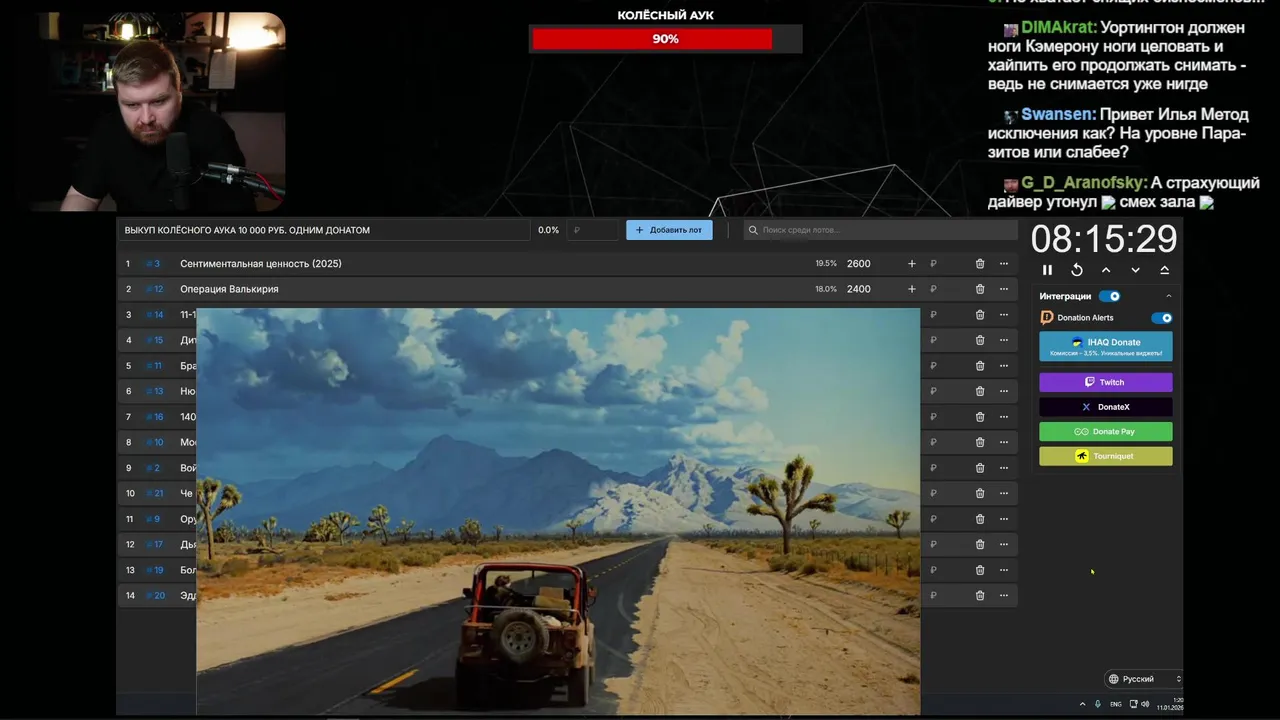Click trash icon on row 5
Viewport: 1280px width, 720px height.
click(x=980, y=366)
